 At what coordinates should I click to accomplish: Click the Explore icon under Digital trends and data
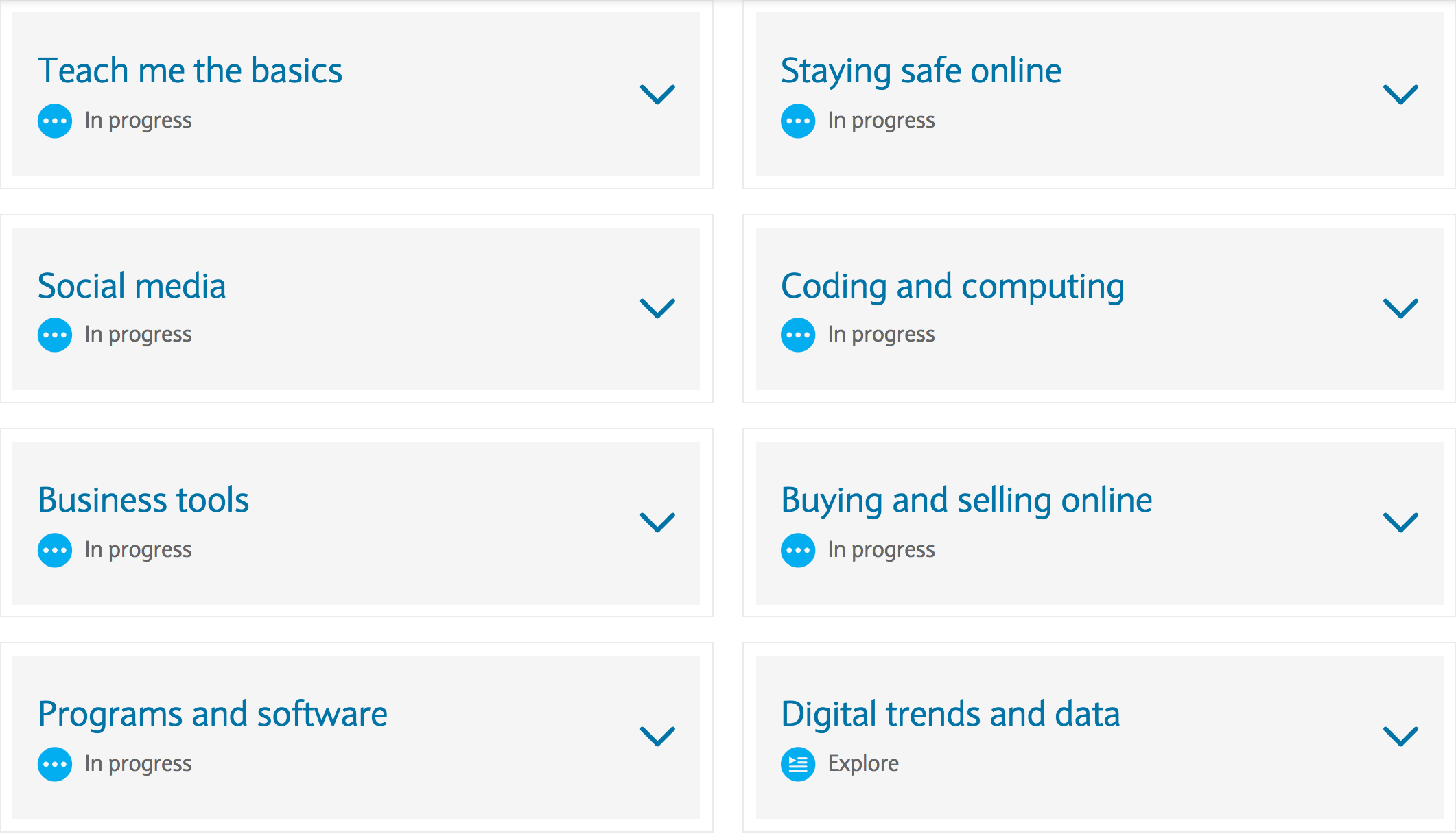[x=798, y=763]
